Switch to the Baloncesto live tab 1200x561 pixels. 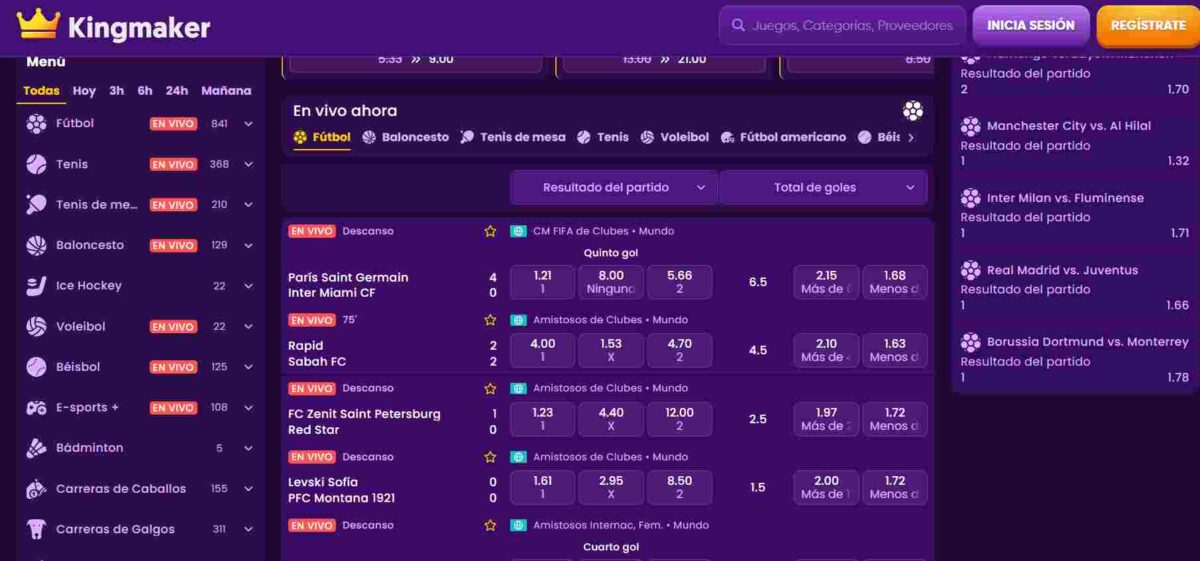click(406, 137)
